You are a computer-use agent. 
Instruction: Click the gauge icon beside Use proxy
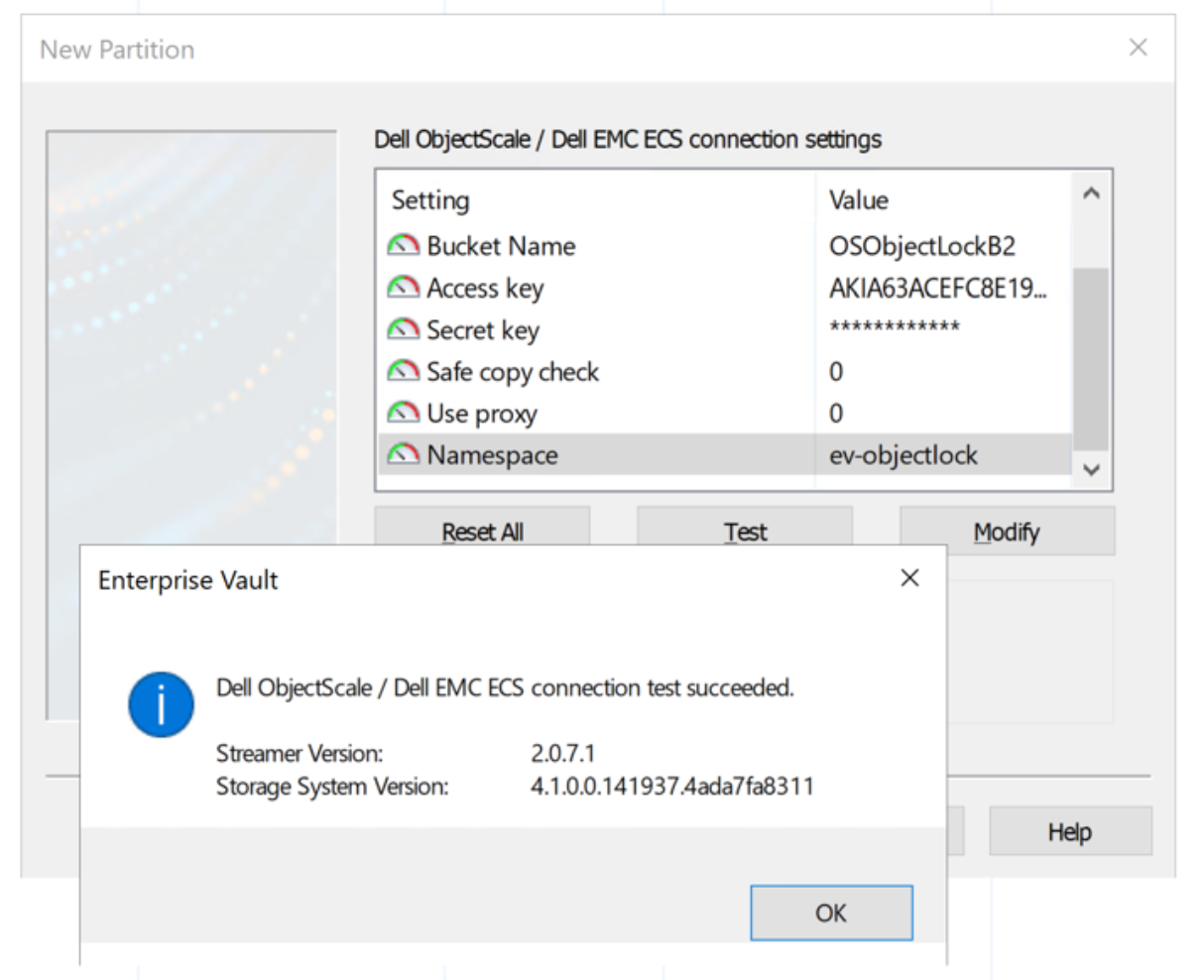click(403, 412)
